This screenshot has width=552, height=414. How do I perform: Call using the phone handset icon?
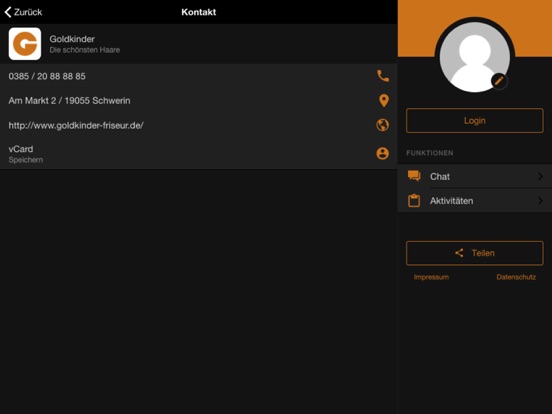pos(383,76)
